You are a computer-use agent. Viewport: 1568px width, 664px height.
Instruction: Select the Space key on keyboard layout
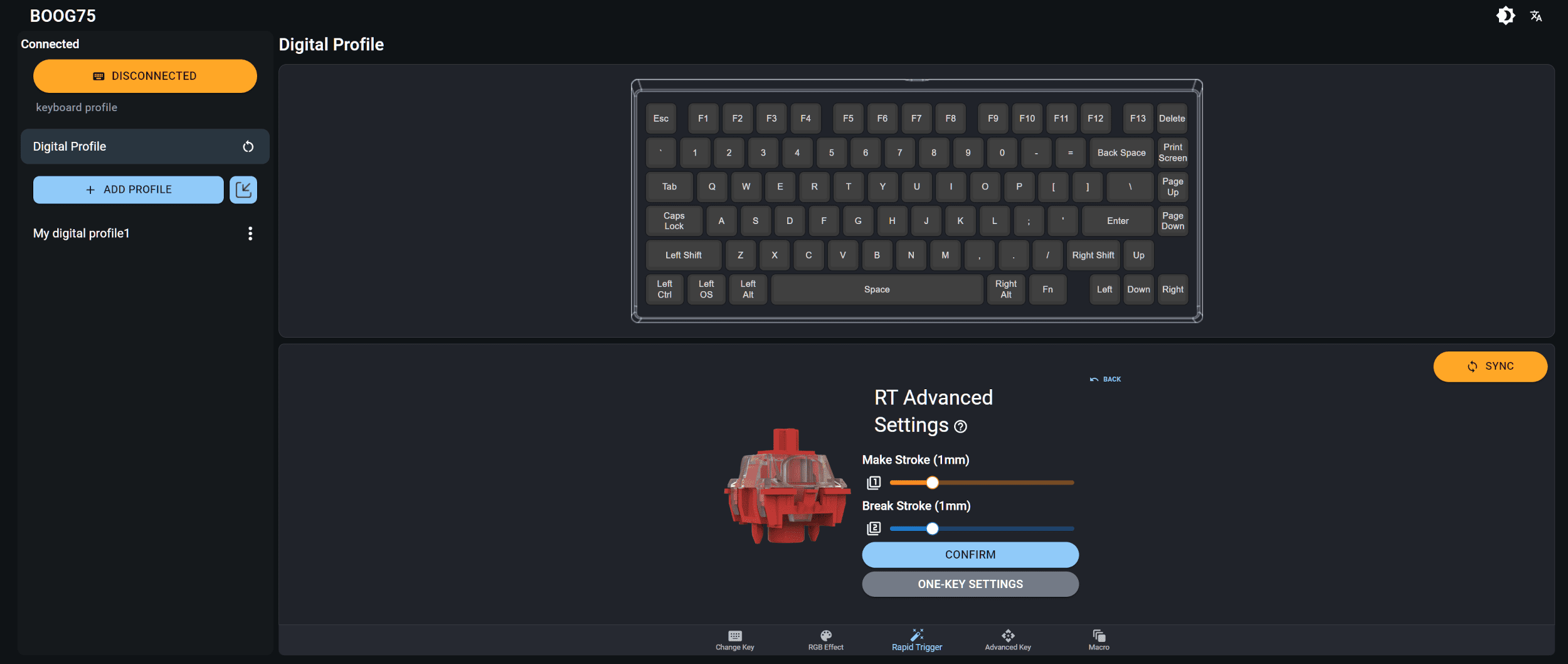pos(877,289)
